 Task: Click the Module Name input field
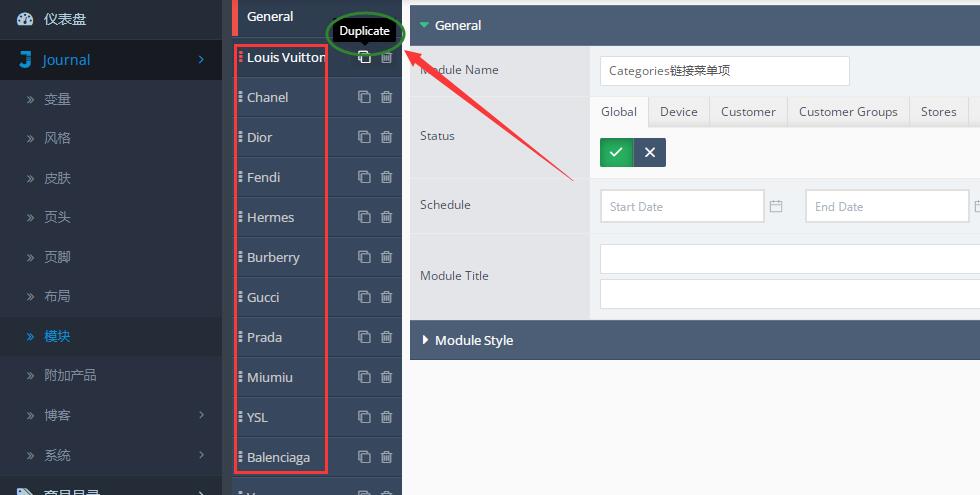(724, 71)
